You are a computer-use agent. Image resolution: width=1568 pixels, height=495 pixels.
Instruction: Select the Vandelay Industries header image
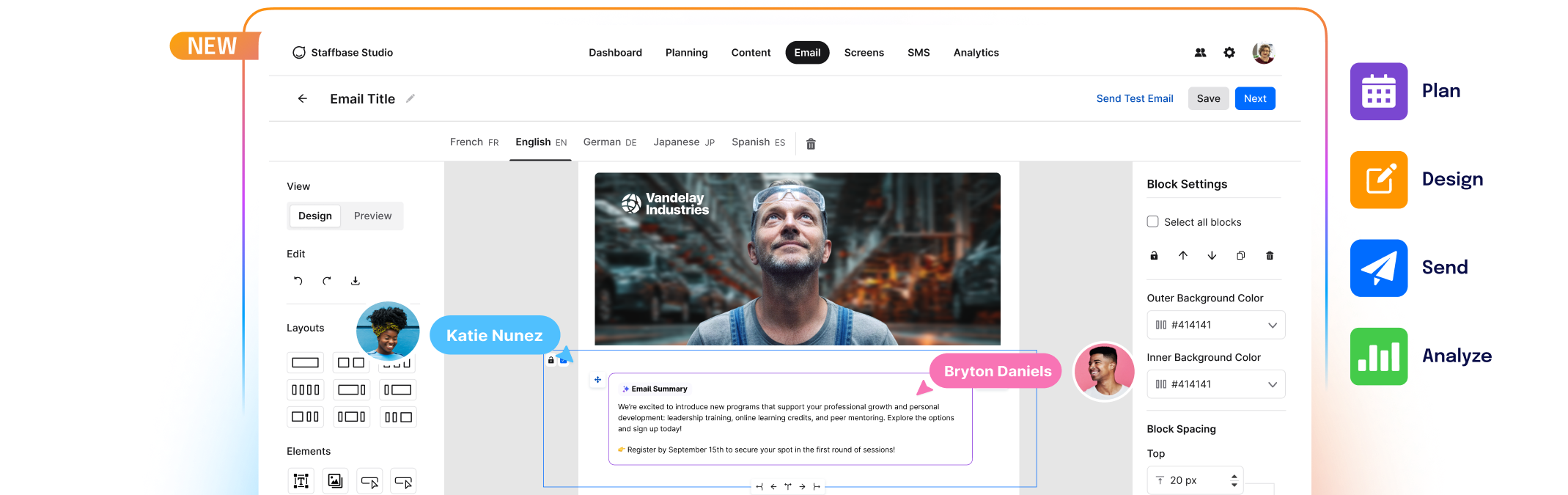(797, 259)
